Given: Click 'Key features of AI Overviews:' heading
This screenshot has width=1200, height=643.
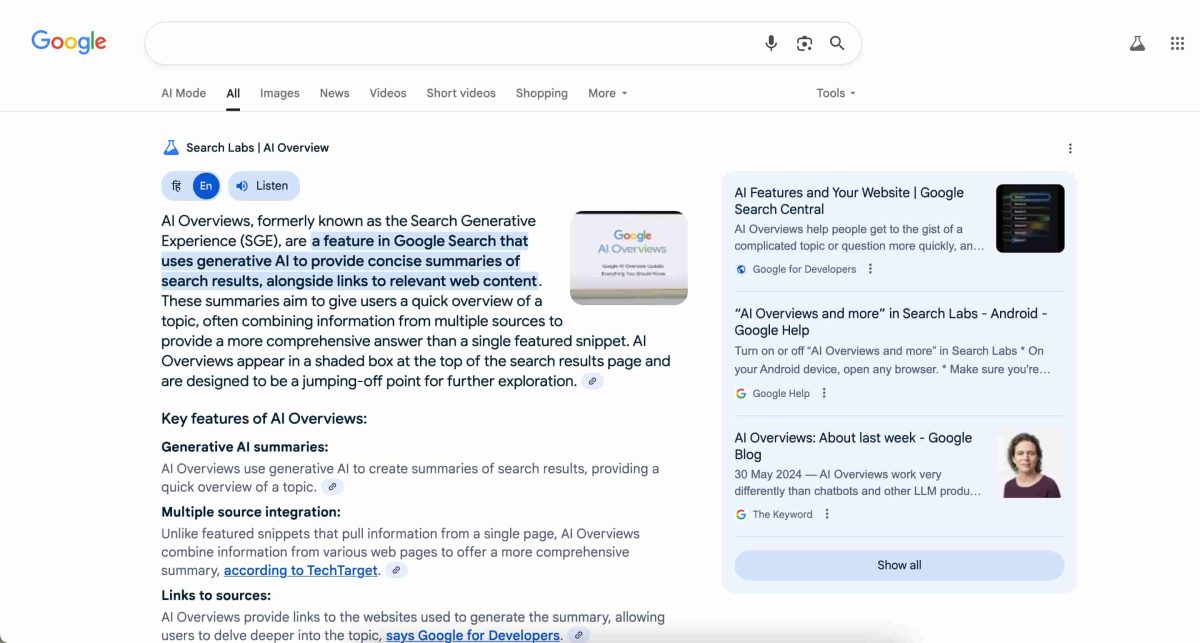Looking at the screenshot, I should tap(264, 419).
